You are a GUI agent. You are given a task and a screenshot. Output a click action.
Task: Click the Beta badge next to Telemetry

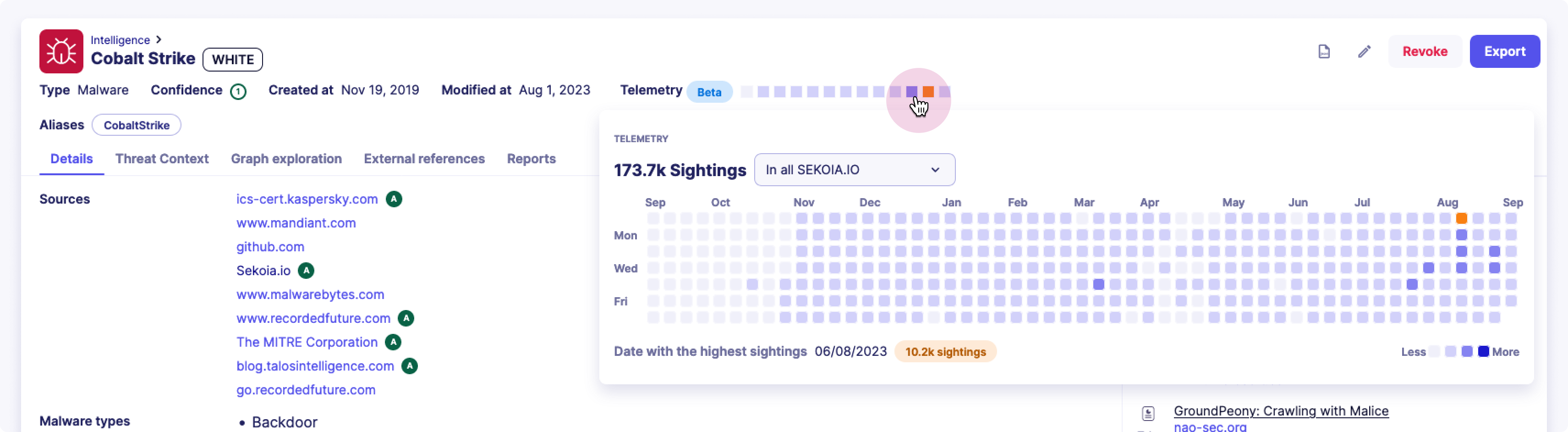tap(710, 91)
